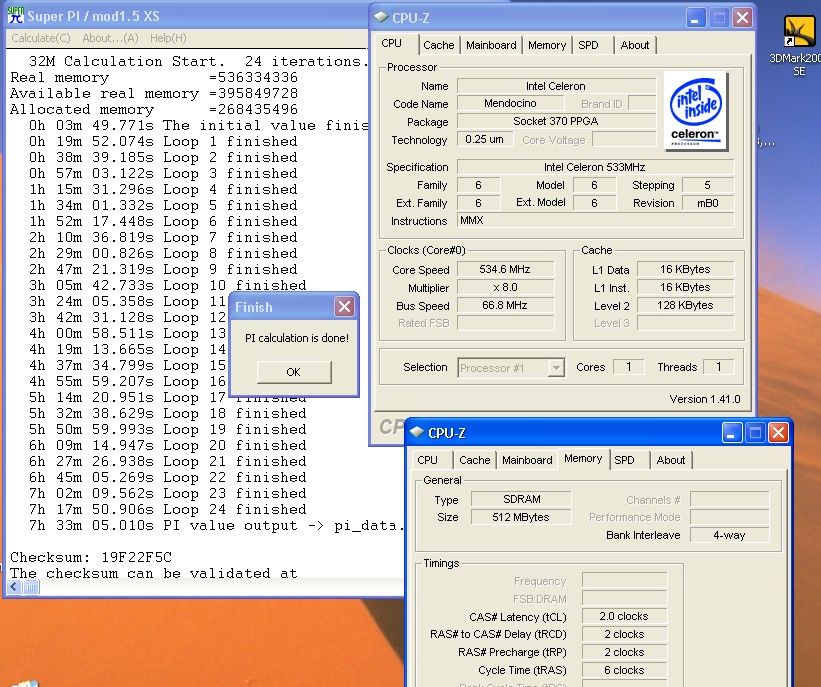The width and height of the screenshot is (821, 687).
Task: Click the Specification field Intel Celeron 533MHz
Action: 595,167
